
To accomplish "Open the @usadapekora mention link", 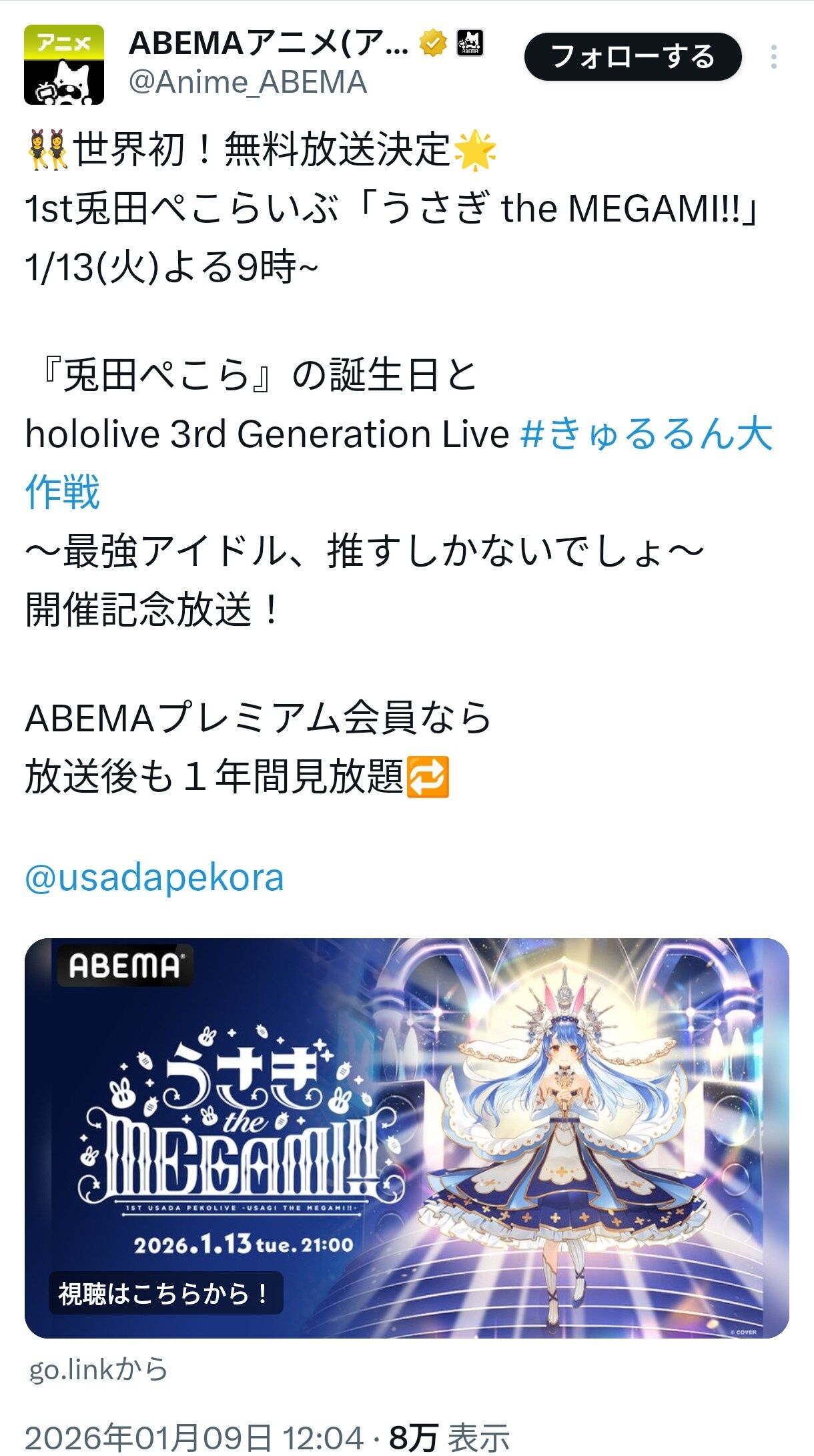I will (154, 877).
